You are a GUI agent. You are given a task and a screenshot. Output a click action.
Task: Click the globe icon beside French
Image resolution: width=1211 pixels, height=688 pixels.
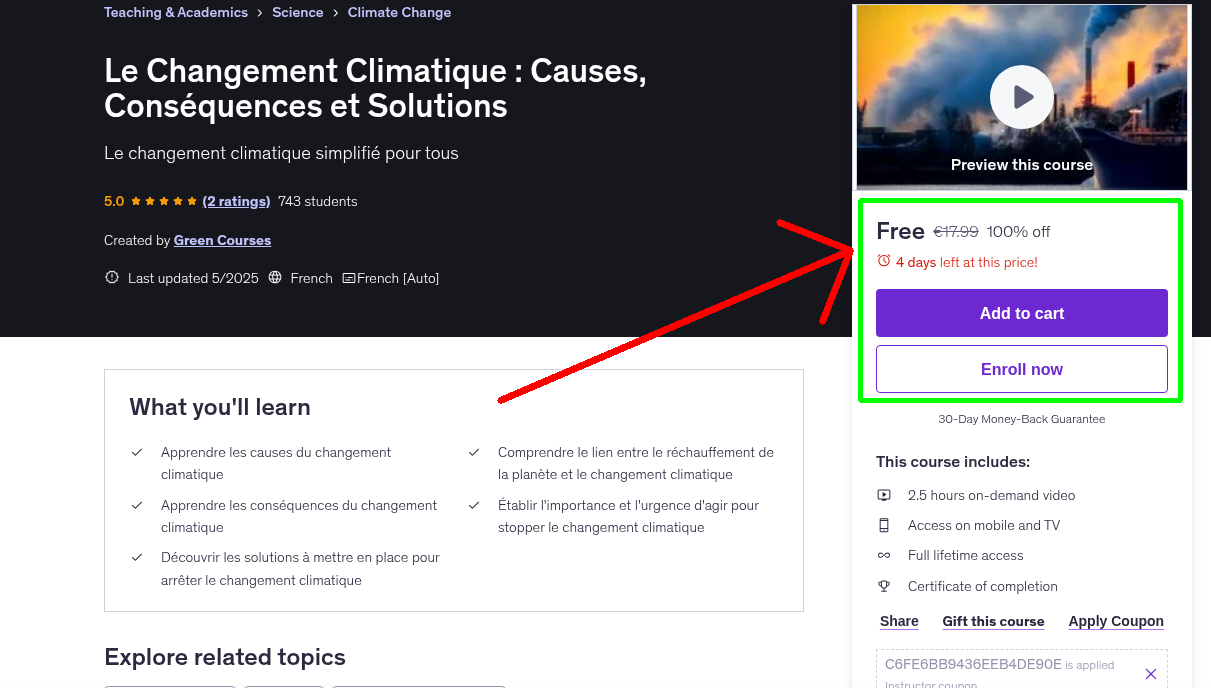[x=274, y=277]
